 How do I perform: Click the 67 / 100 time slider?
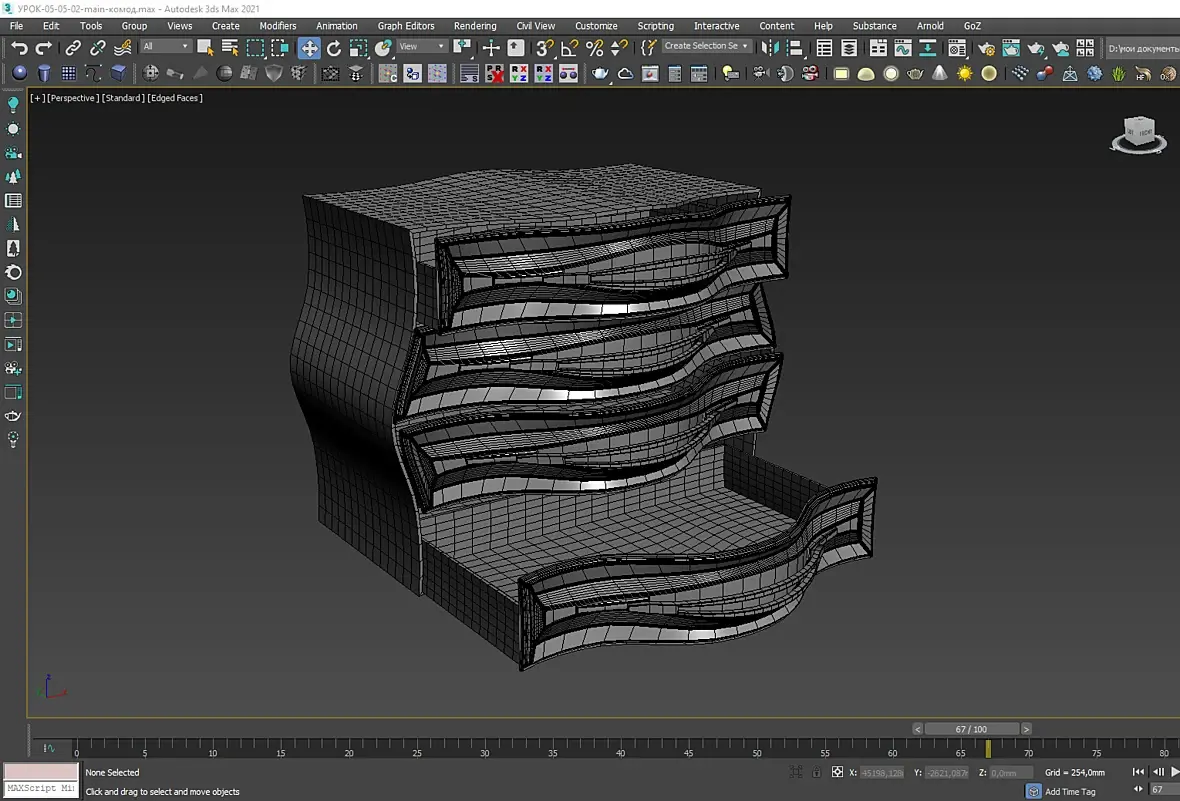971,729
